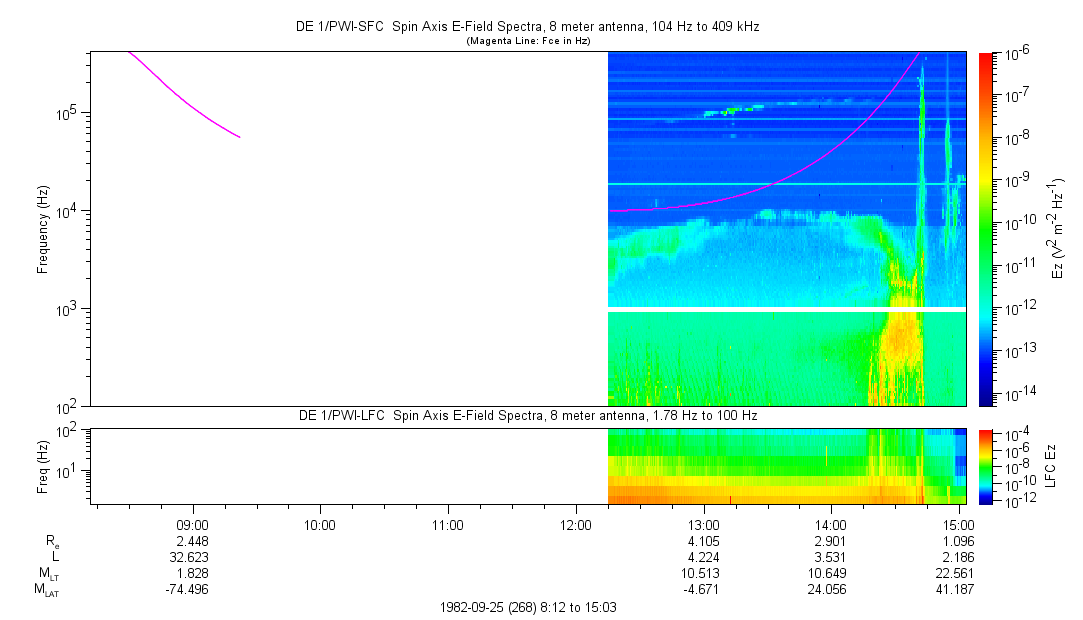Select the 13:00 time tick label
This screenshot has width=1083, height=620.
pos(704,524)
